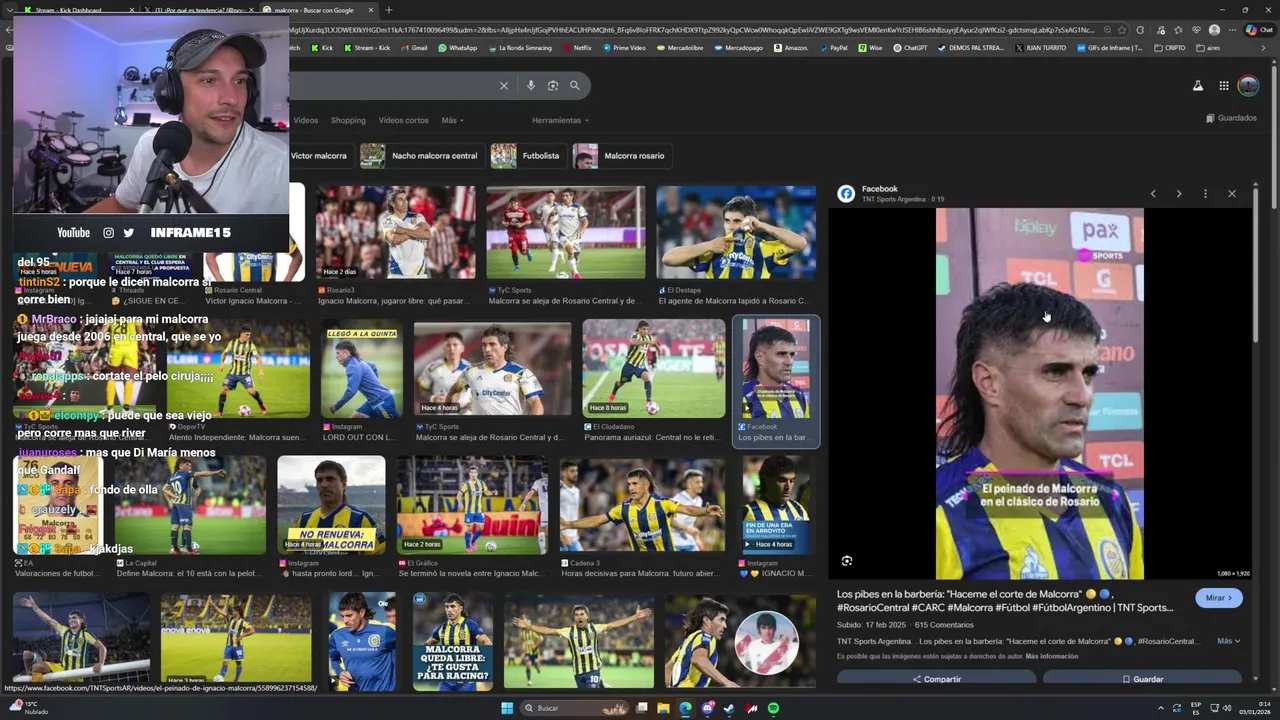Open the NO RENUEVA: MALCORRA thumbnail
Screen dimensions: 1280x720
[x=331, y=505]
